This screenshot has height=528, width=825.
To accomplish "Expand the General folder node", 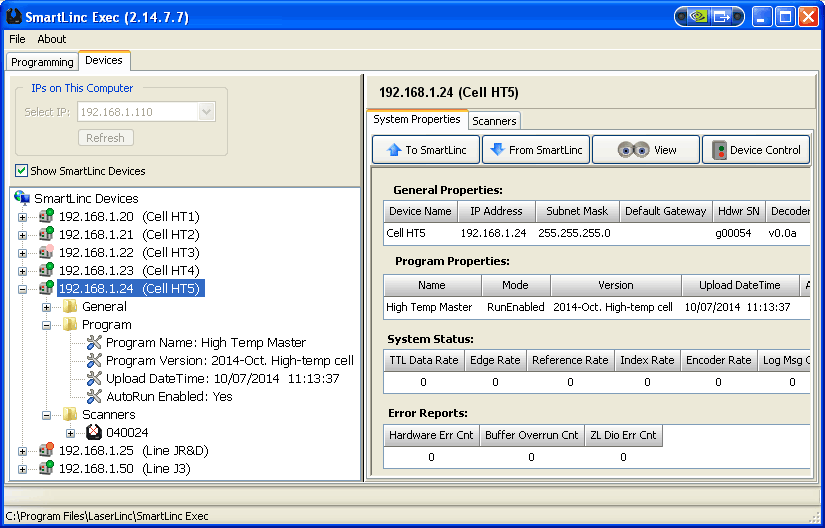I will tap(46, 307).
